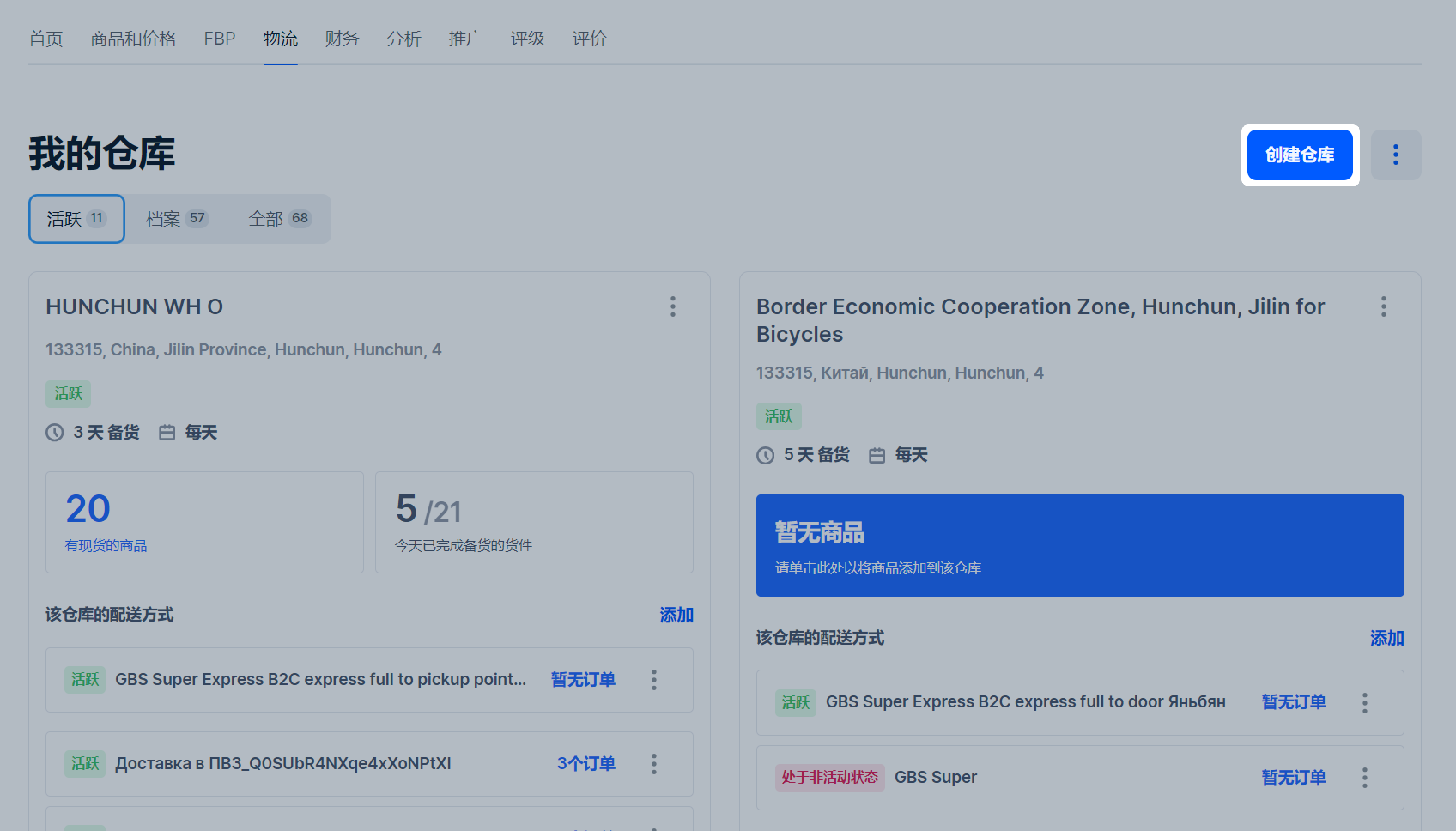Switch to 活跃 warehouses filter
This screenshot has width=1456, height=831.
[76, 218]
